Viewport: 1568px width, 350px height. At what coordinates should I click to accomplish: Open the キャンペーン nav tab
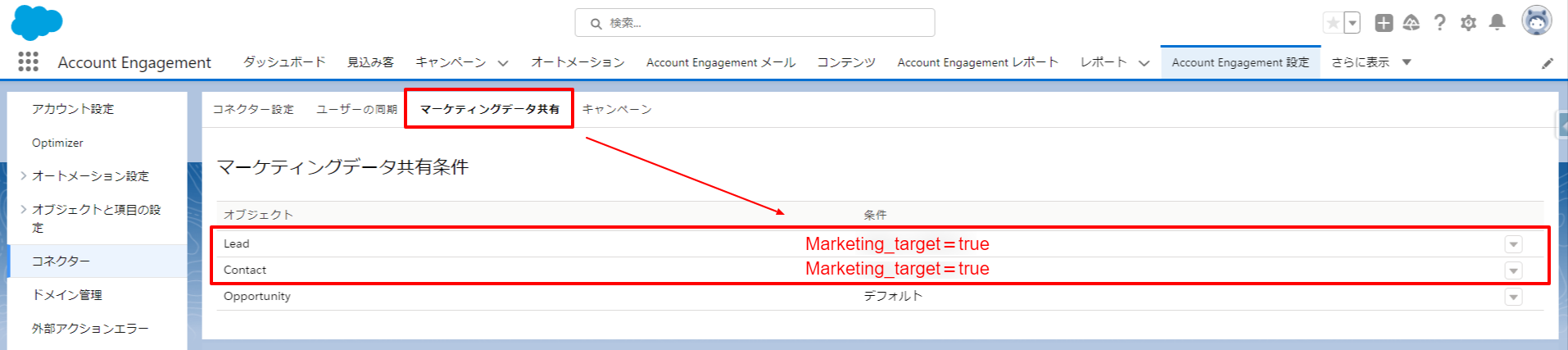click(x=451, y=62)
